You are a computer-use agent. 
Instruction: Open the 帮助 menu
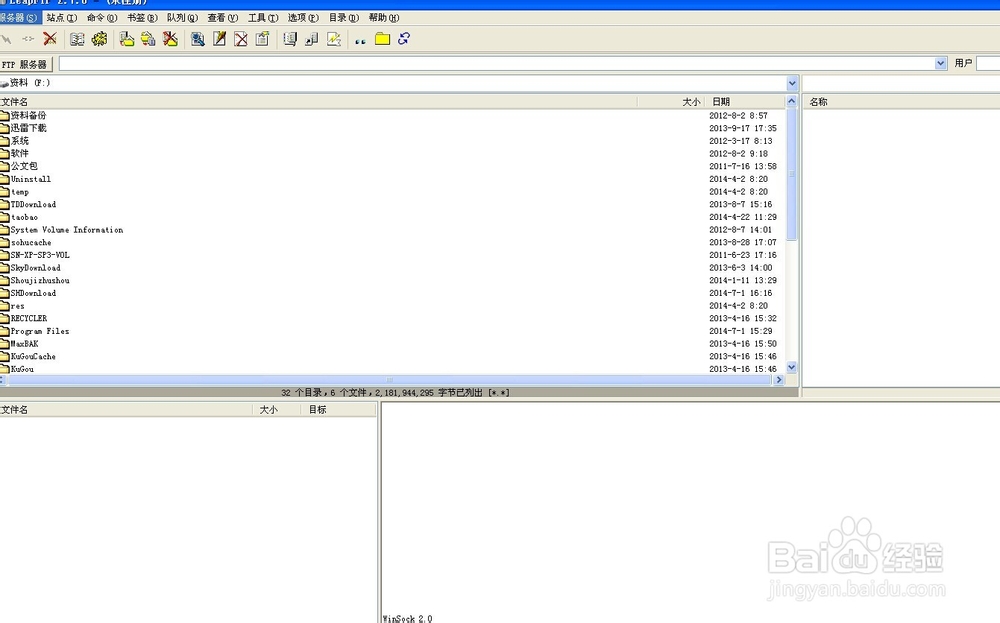(x=384, y=18)
